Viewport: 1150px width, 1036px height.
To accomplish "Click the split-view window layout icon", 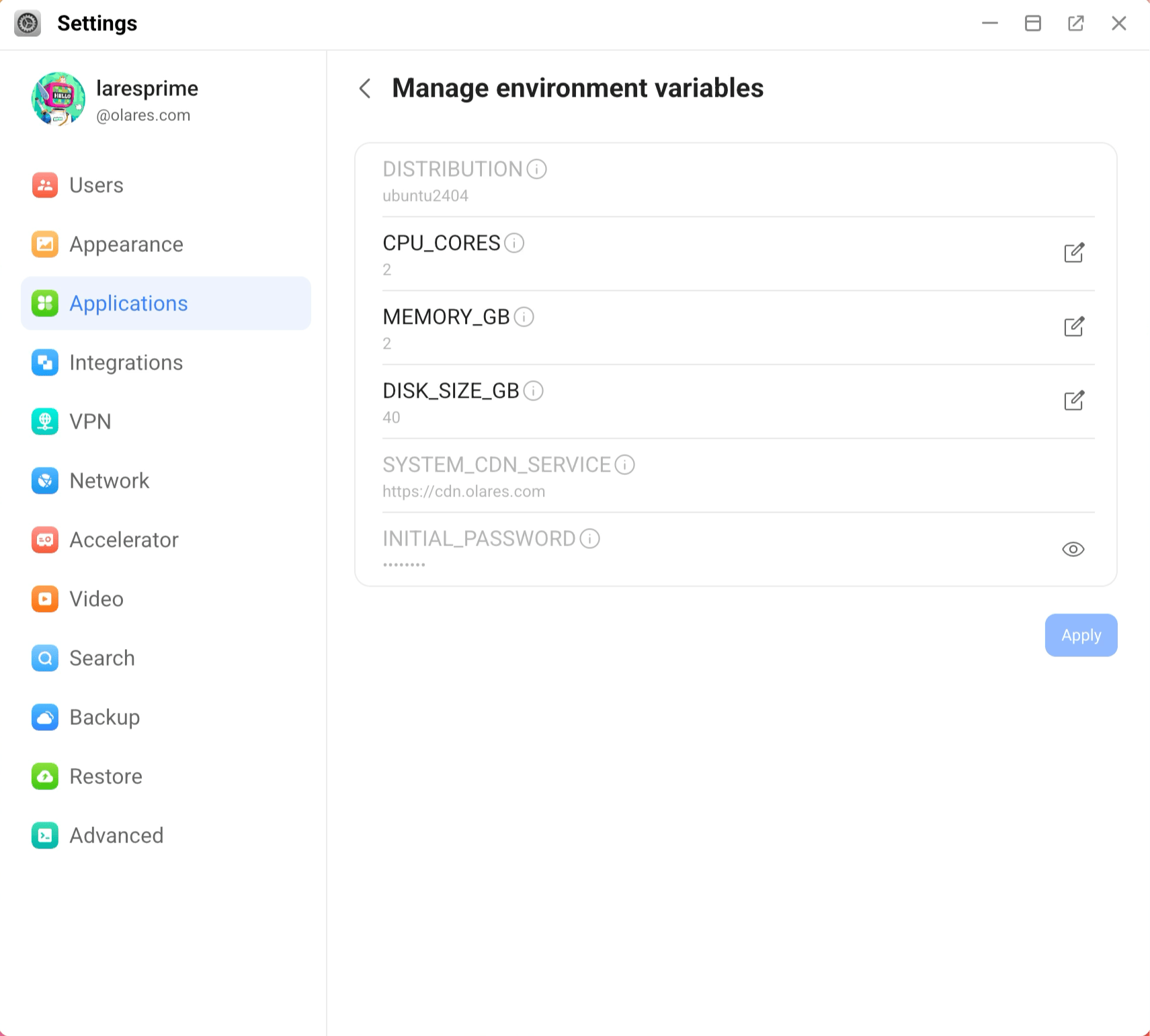I will (1033, 24).
